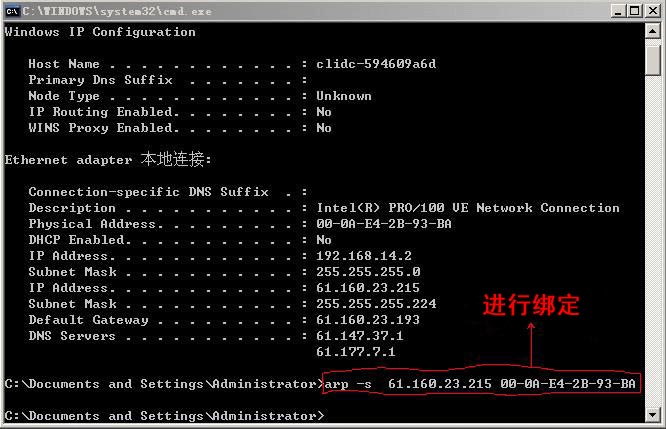Click the vertical scrollbar thumb
The image size is (666, 429).
pyautogui.click(x=653, y=58)
